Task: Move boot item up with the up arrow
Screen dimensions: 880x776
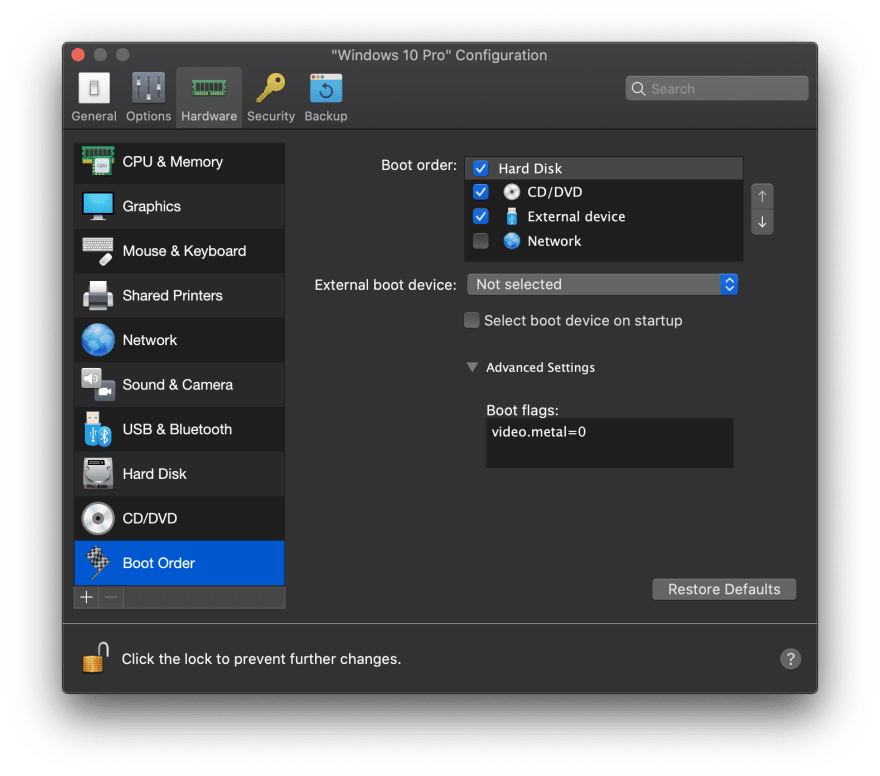Action: (x=762, y=196)
